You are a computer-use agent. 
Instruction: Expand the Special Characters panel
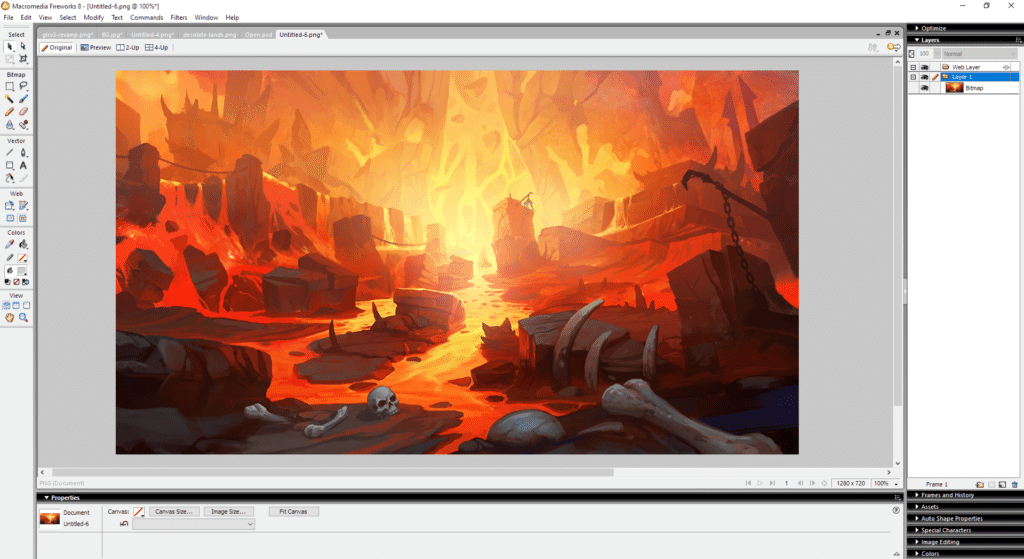pos(917,530)
